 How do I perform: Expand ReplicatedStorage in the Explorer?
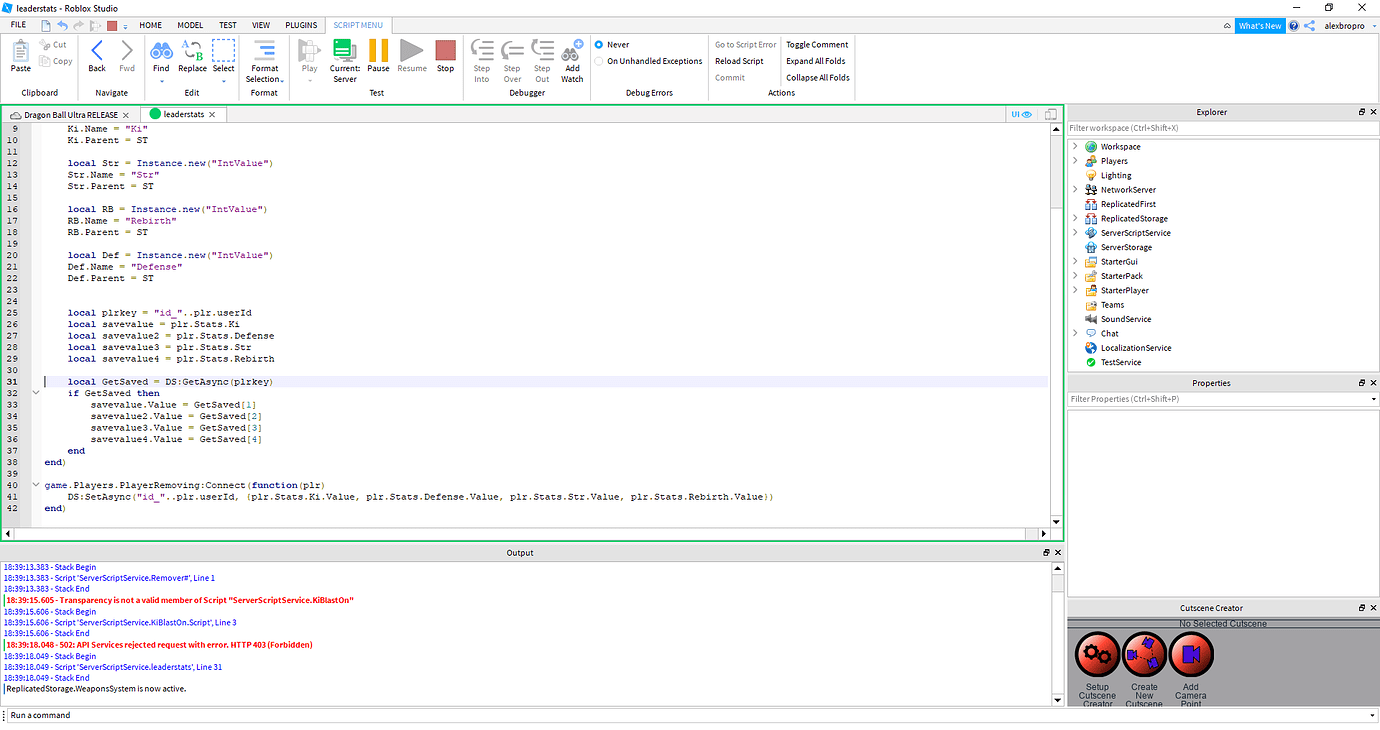click(1075, 218)
